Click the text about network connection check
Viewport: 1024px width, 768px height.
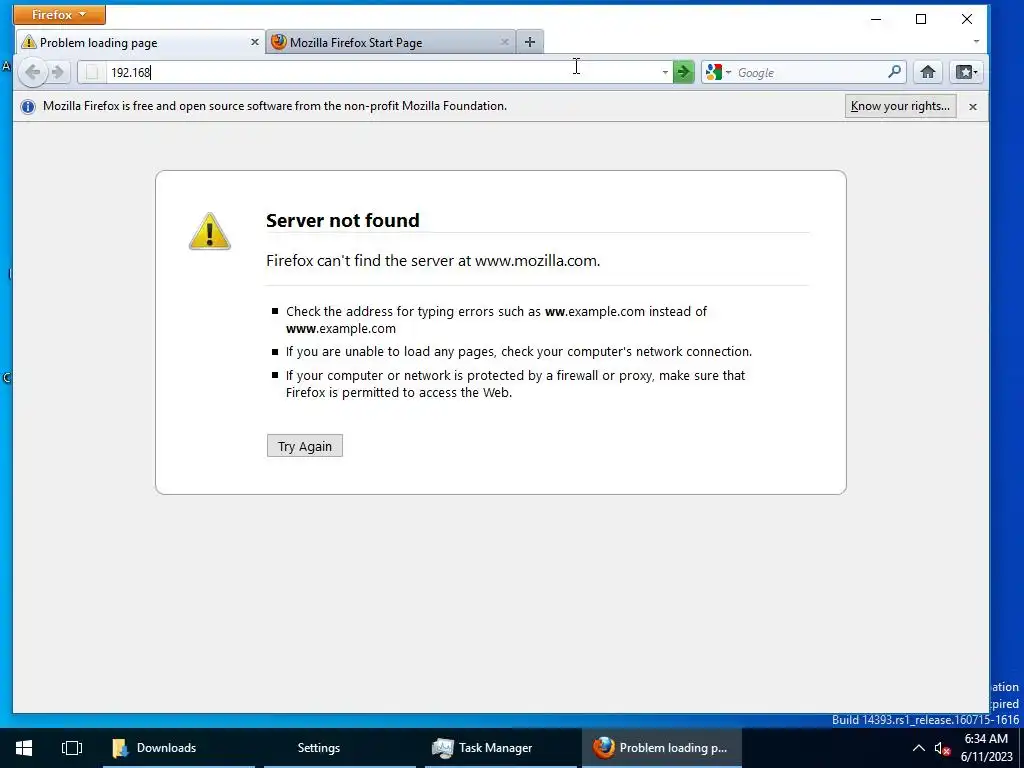click(519, 351)
